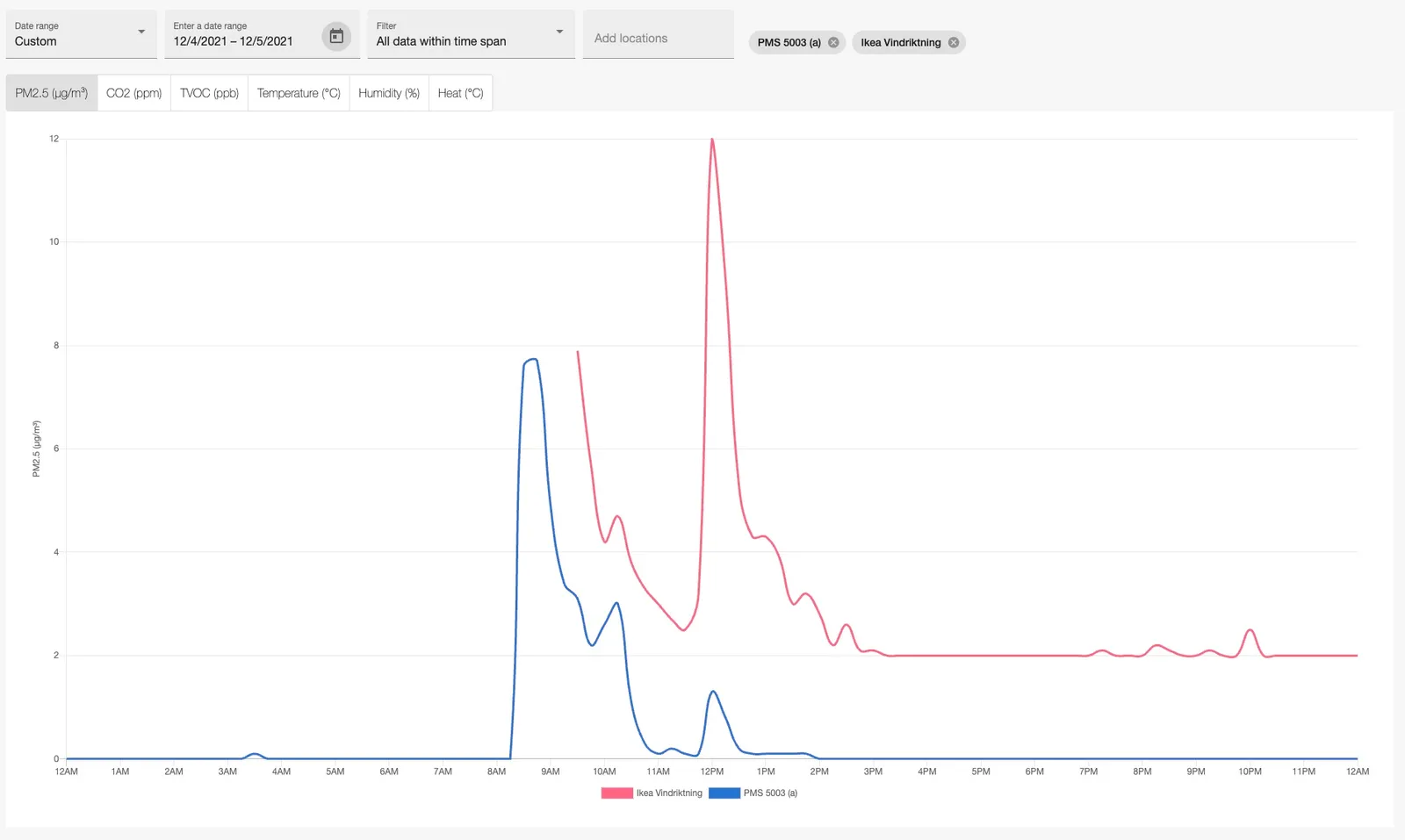Screen dimensions: 1405x840
Task: Select the Humidity (%) tab
Action: tap(389, 93)
